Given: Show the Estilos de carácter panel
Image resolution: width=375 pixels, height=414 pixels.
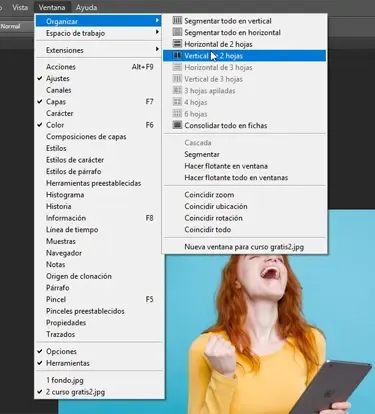Looking at the screenshot, I should pos(99,160).
